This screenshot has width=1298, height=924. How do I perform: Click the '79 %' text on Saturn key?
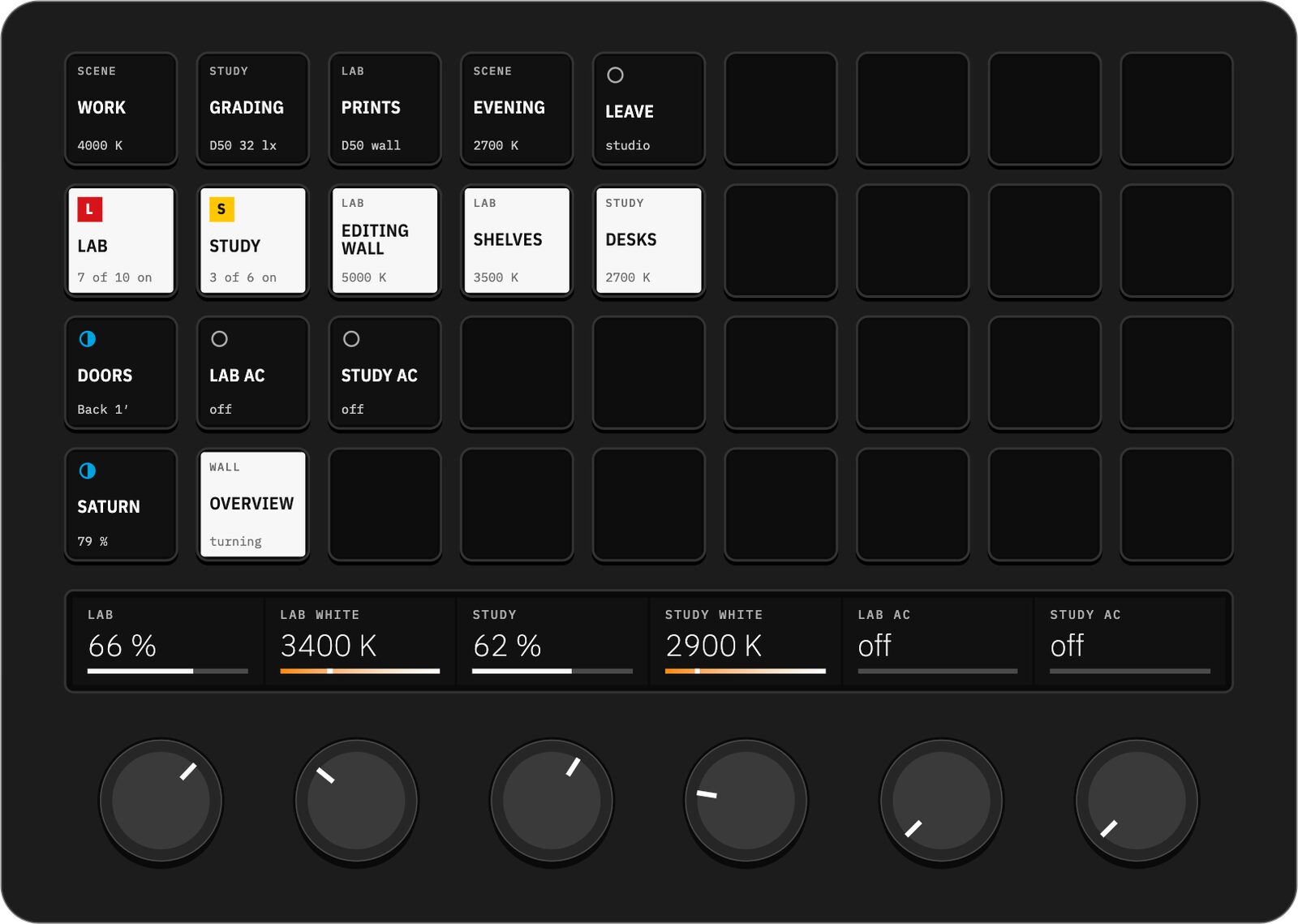pyautogui.click(x=92, y=541)
